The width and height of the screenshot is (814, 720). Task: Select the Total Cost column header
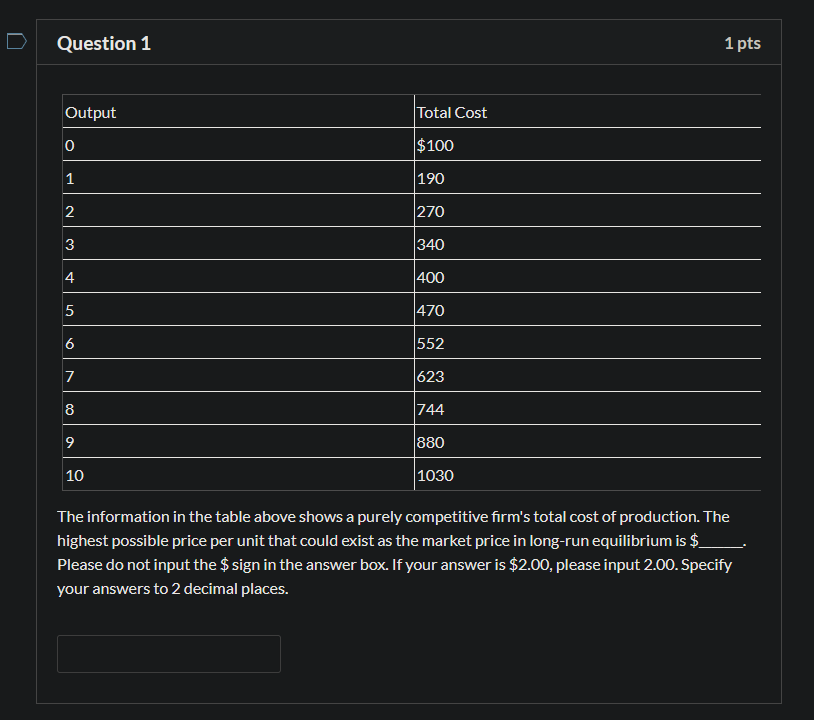(x=452, y=112)
